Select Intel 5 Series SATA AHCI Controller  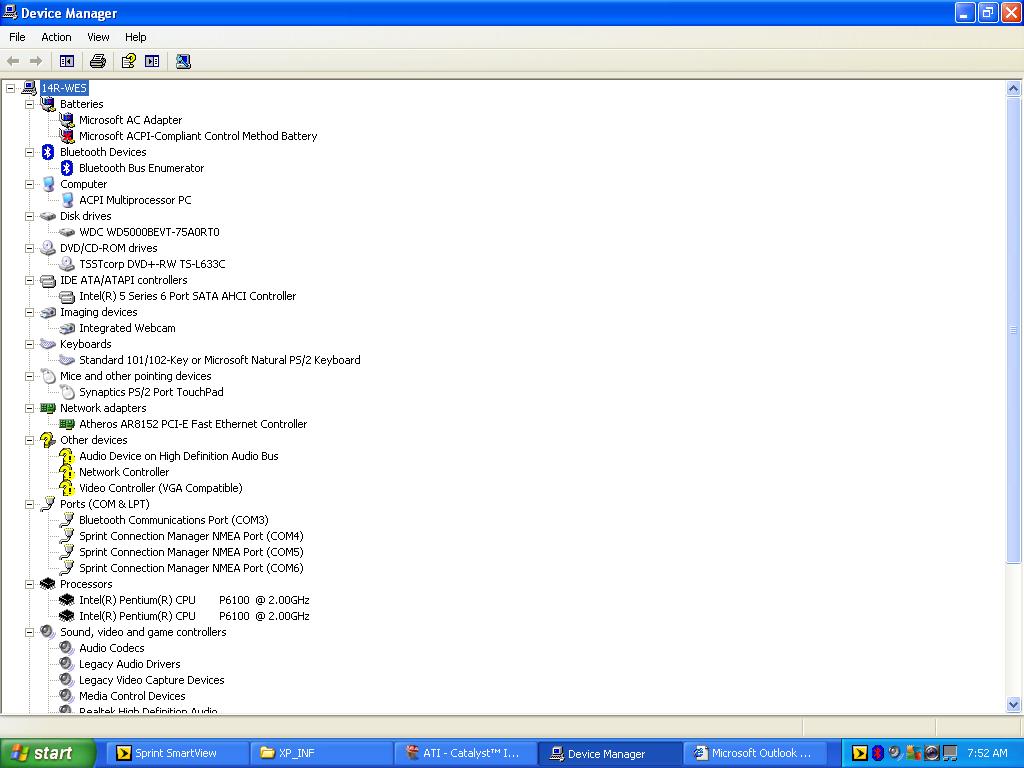click(187, 296)
